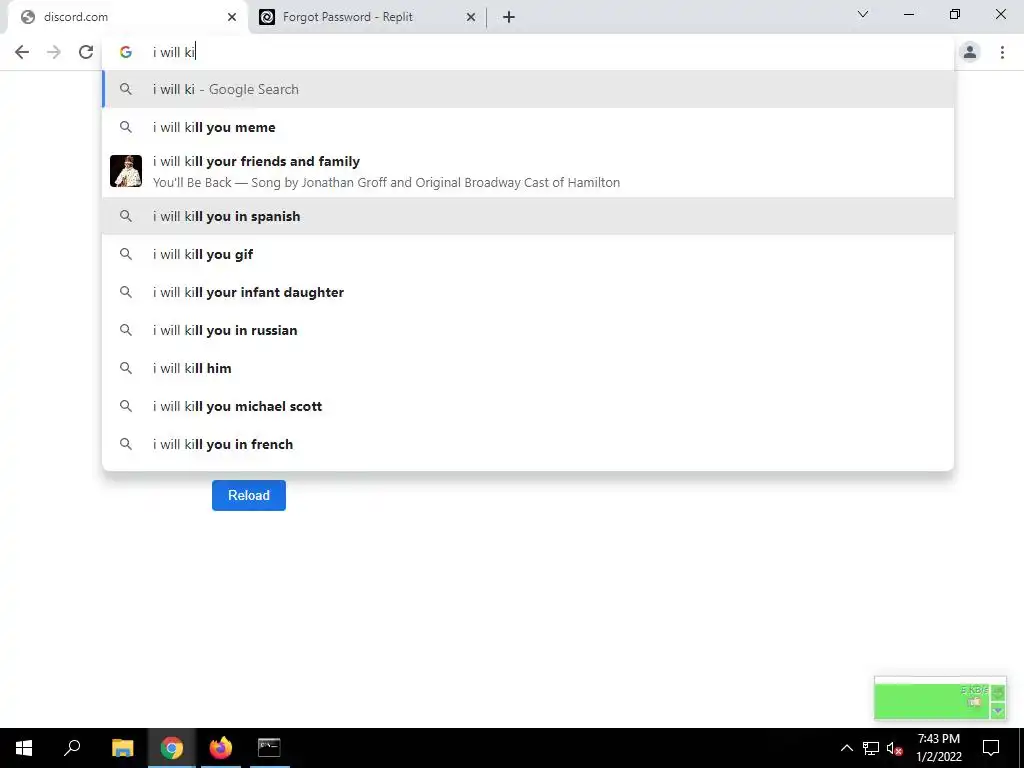Open File Explorer from the taskbar
This screenshot has width=1024, height=768.
coord(122,748)
